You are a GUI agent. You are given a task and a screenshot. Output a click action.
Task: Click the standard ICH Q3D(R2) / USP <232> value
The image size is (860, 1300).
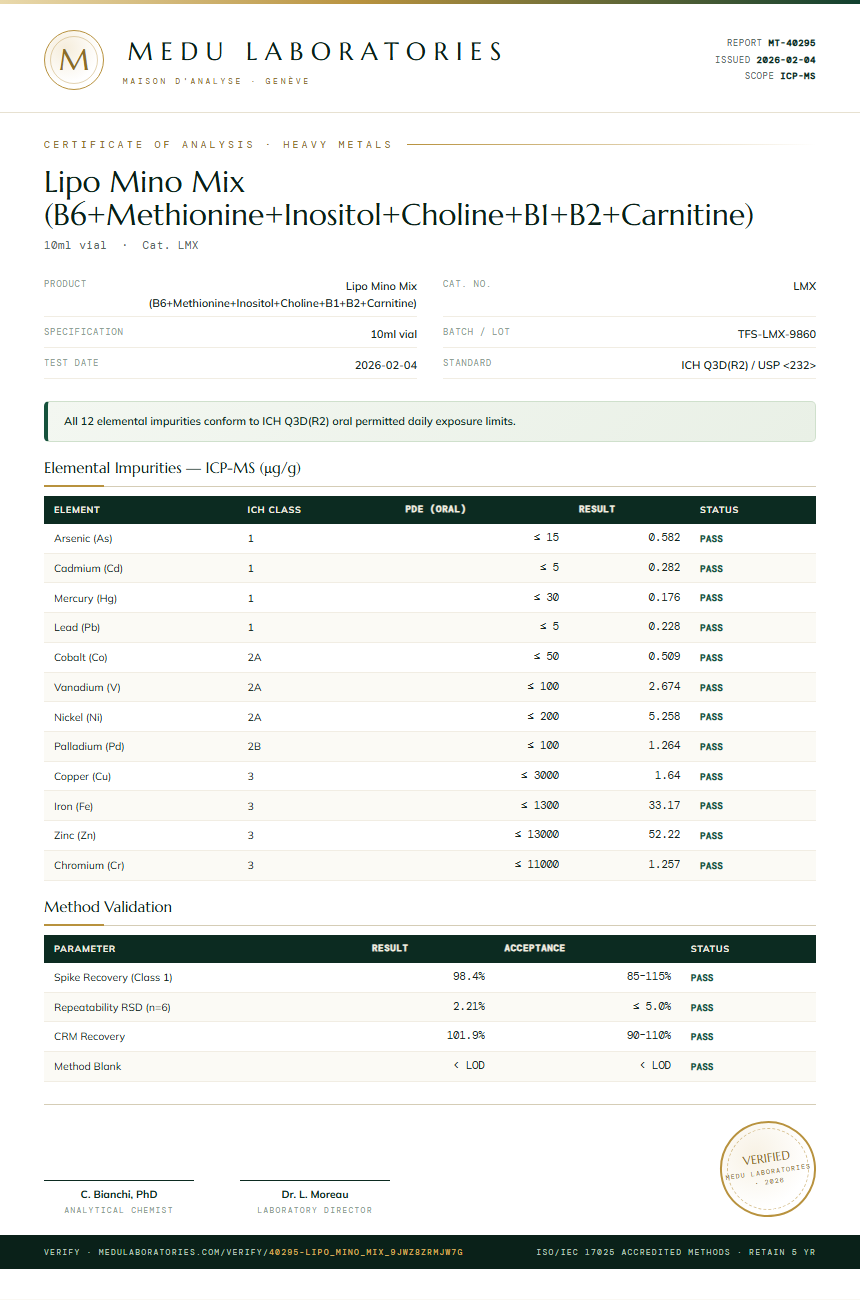click(748, 366)
